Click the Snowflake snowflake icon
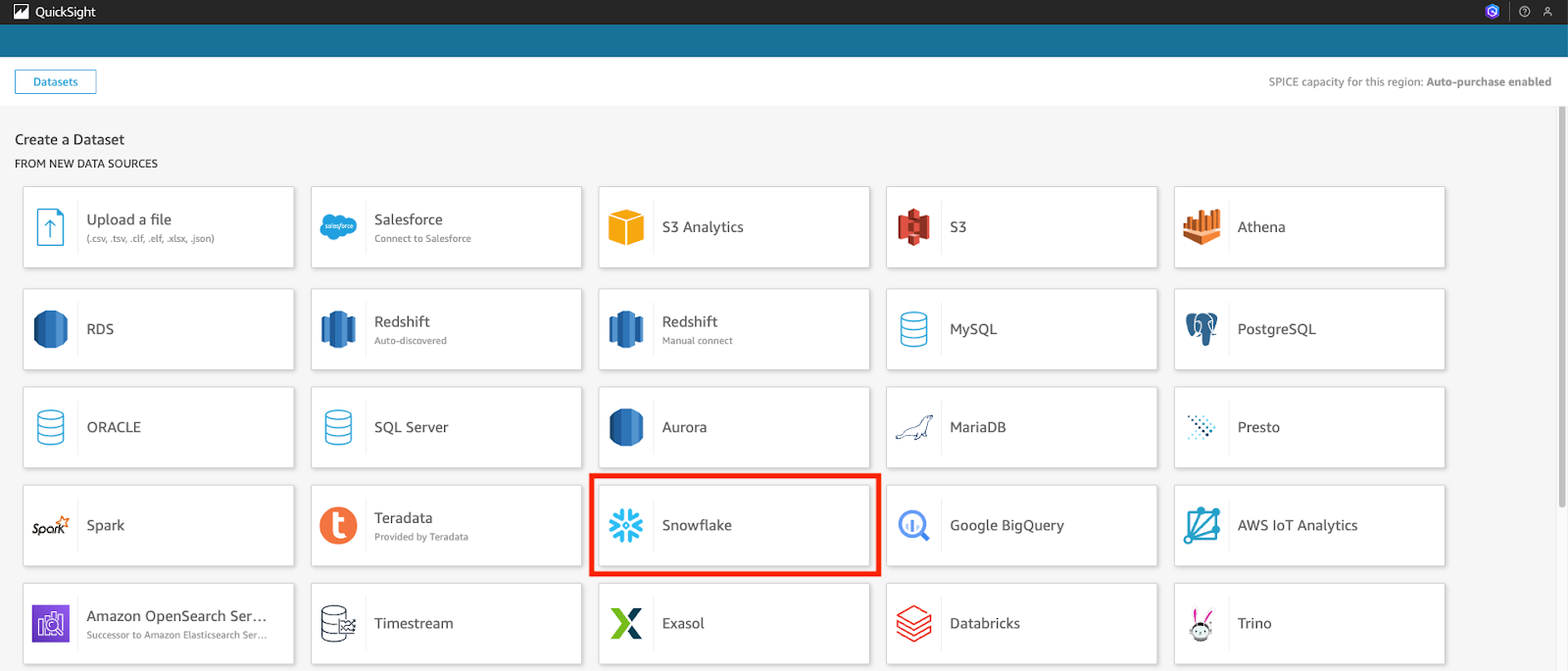 [x=625, y=525]
